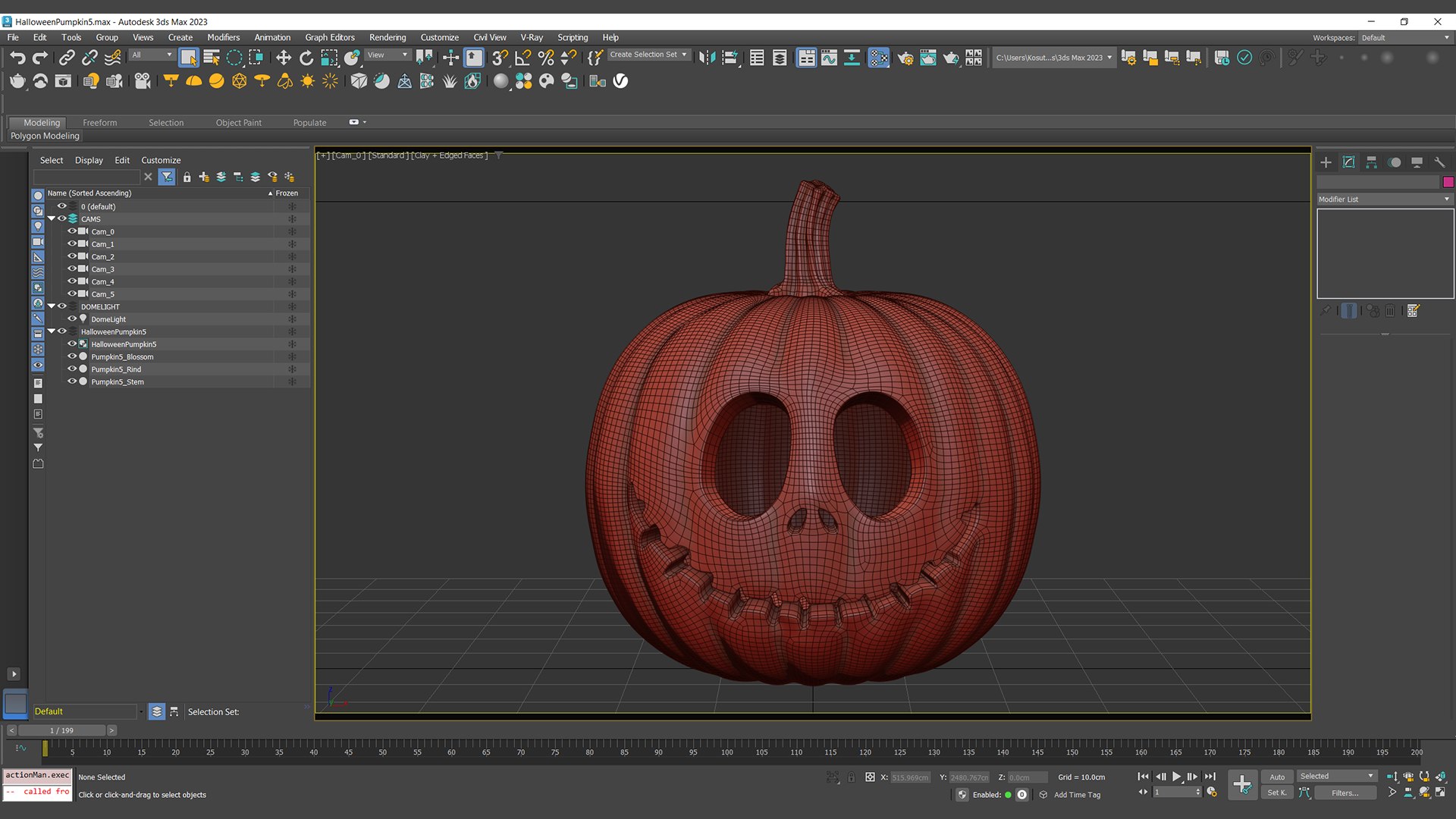1456x819 pixels.
Task: Open the Mirror tool
Action: coord(707,58)
